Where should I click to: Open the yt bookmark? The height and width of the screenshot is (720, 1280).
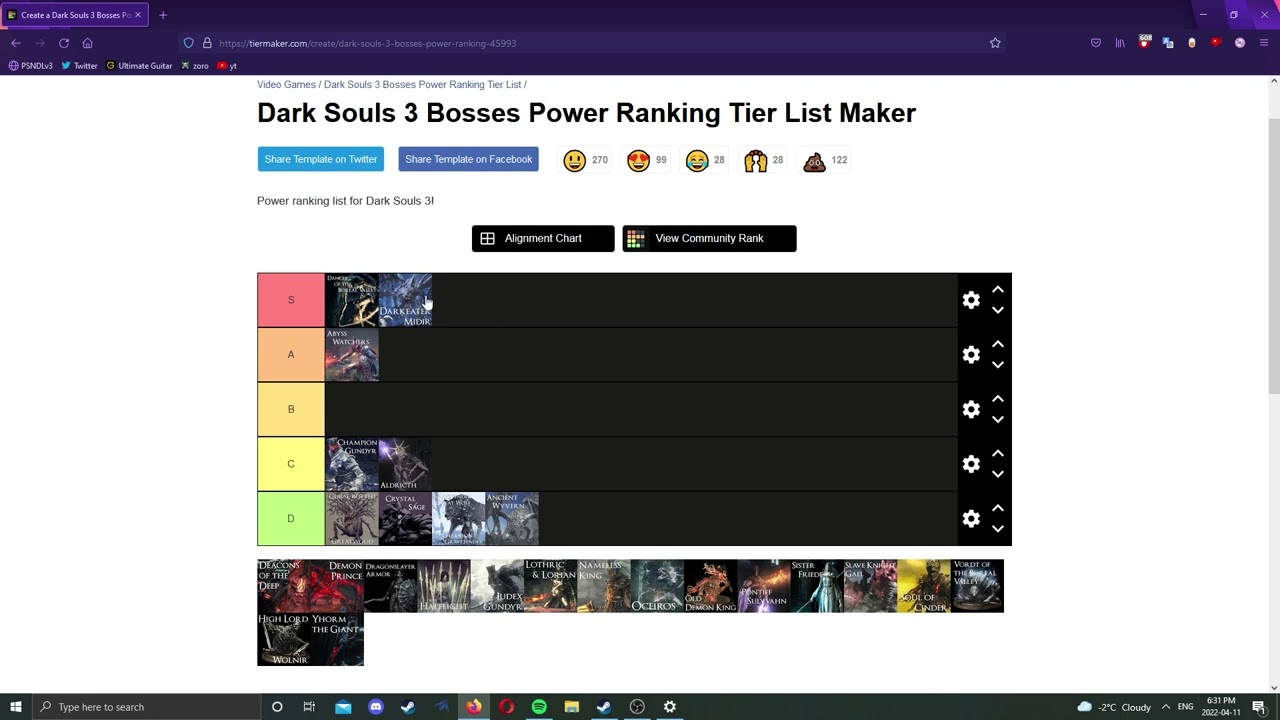click(x=227, y=66)
